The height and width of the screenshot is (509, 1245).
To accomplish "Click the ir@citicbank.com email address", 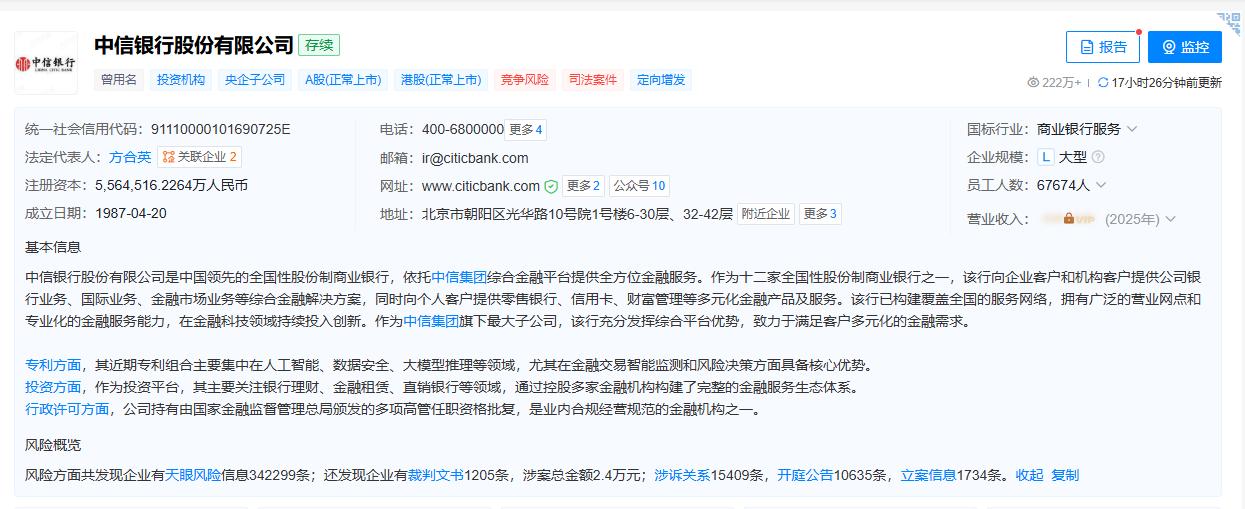I will (x=475, y=158).
